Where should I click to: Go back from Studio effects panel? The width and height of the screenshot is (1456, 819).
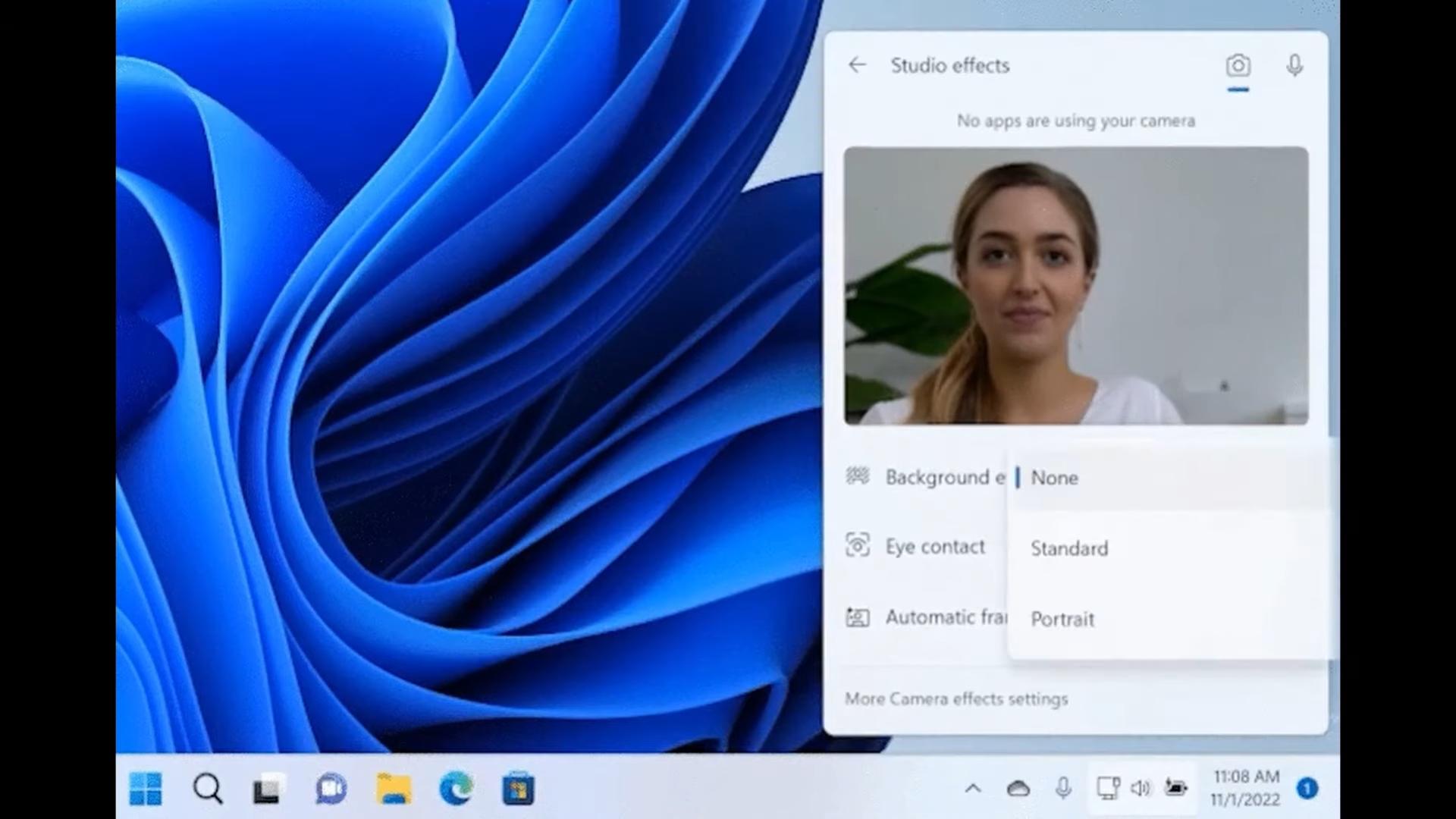coord(857,65)
